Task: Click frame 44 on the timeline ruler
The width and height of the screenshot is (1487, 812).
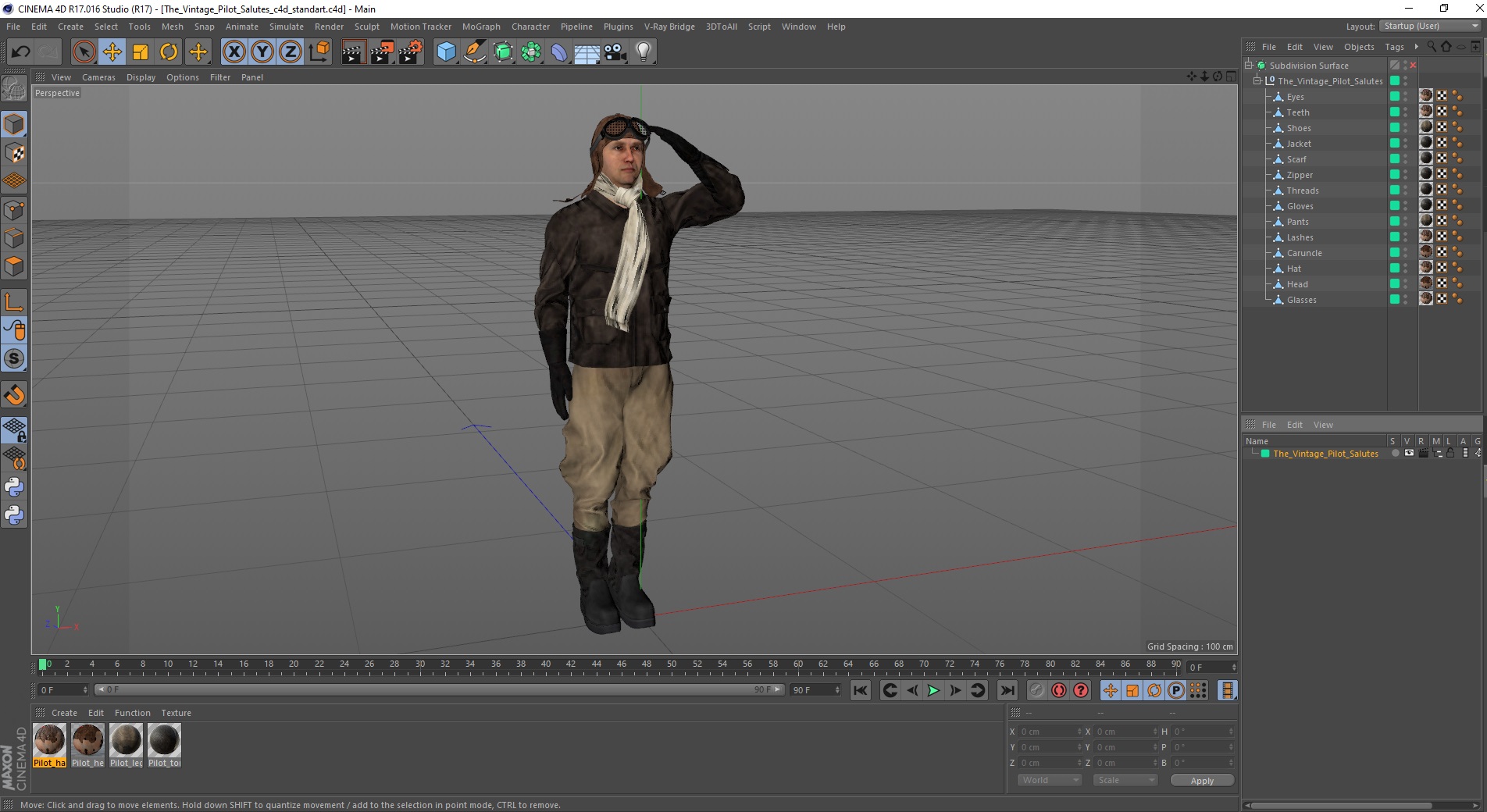Action: [x=596, y=664]
